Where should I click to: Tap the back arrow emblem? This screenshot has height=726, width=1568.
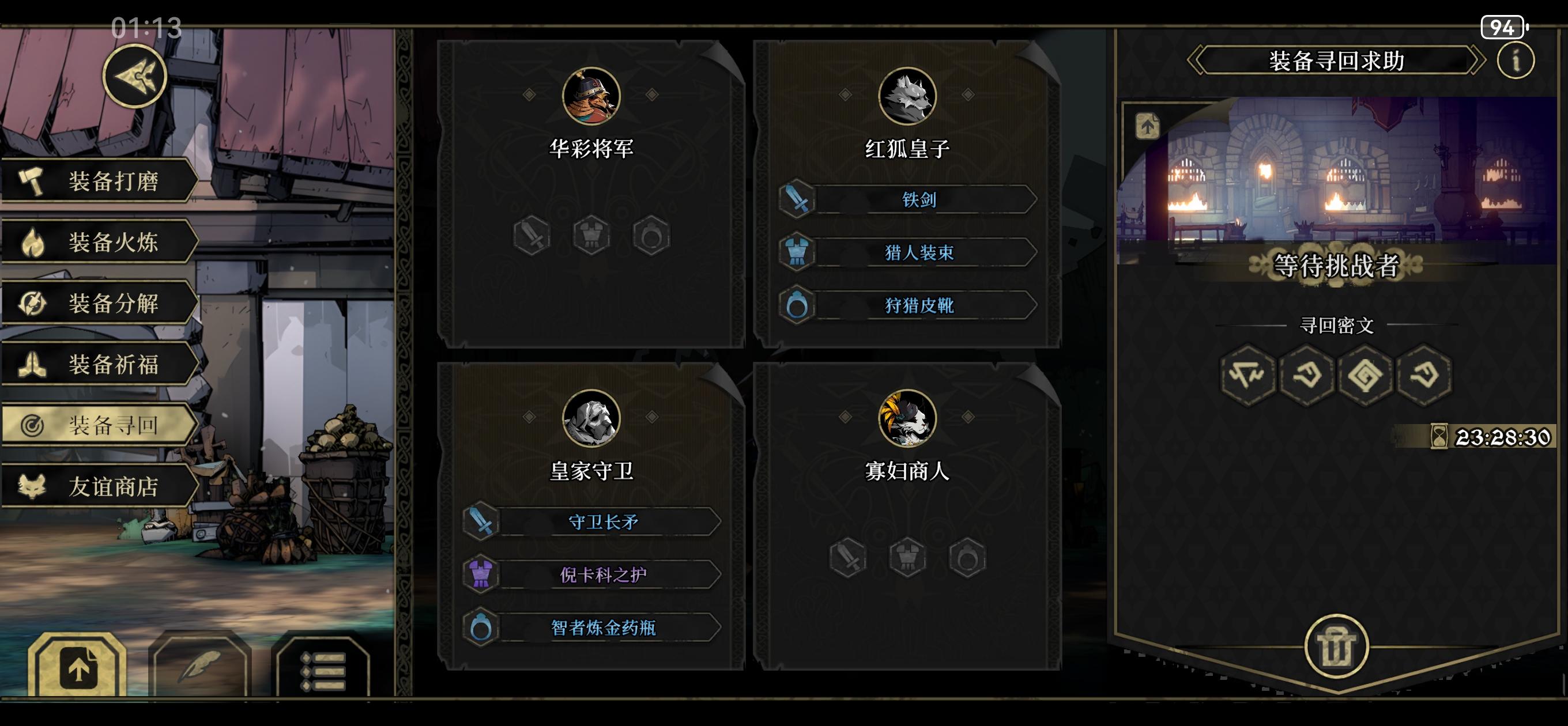pyautogui.click(x=134, y=76)
